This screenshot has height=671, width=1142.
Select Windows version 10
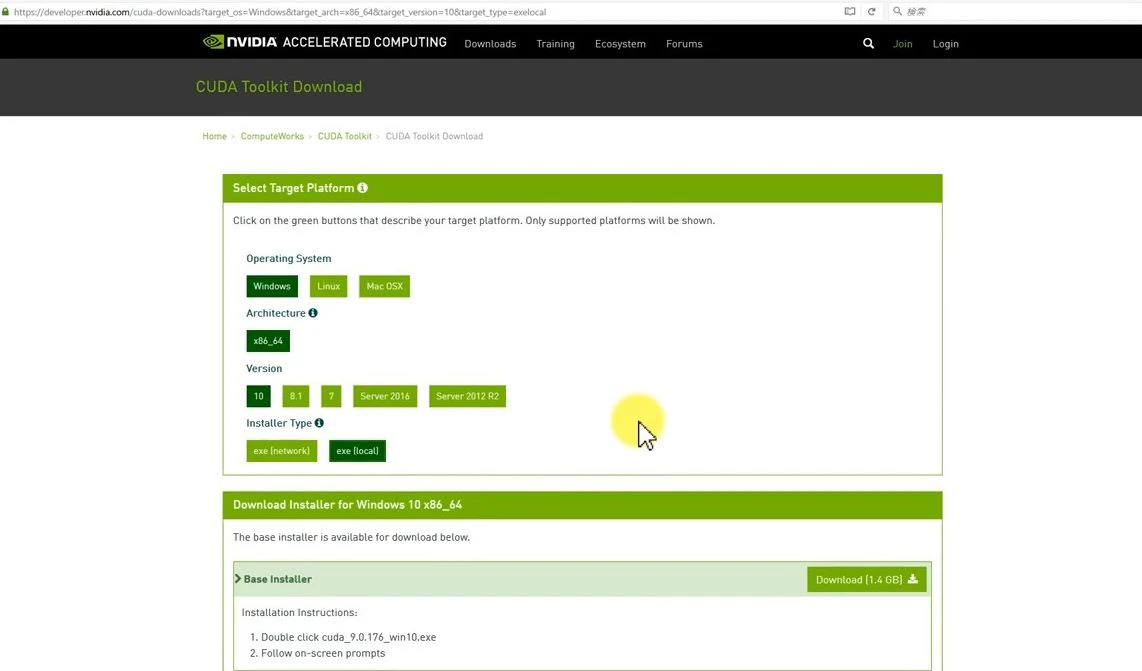tap(259, 396)
